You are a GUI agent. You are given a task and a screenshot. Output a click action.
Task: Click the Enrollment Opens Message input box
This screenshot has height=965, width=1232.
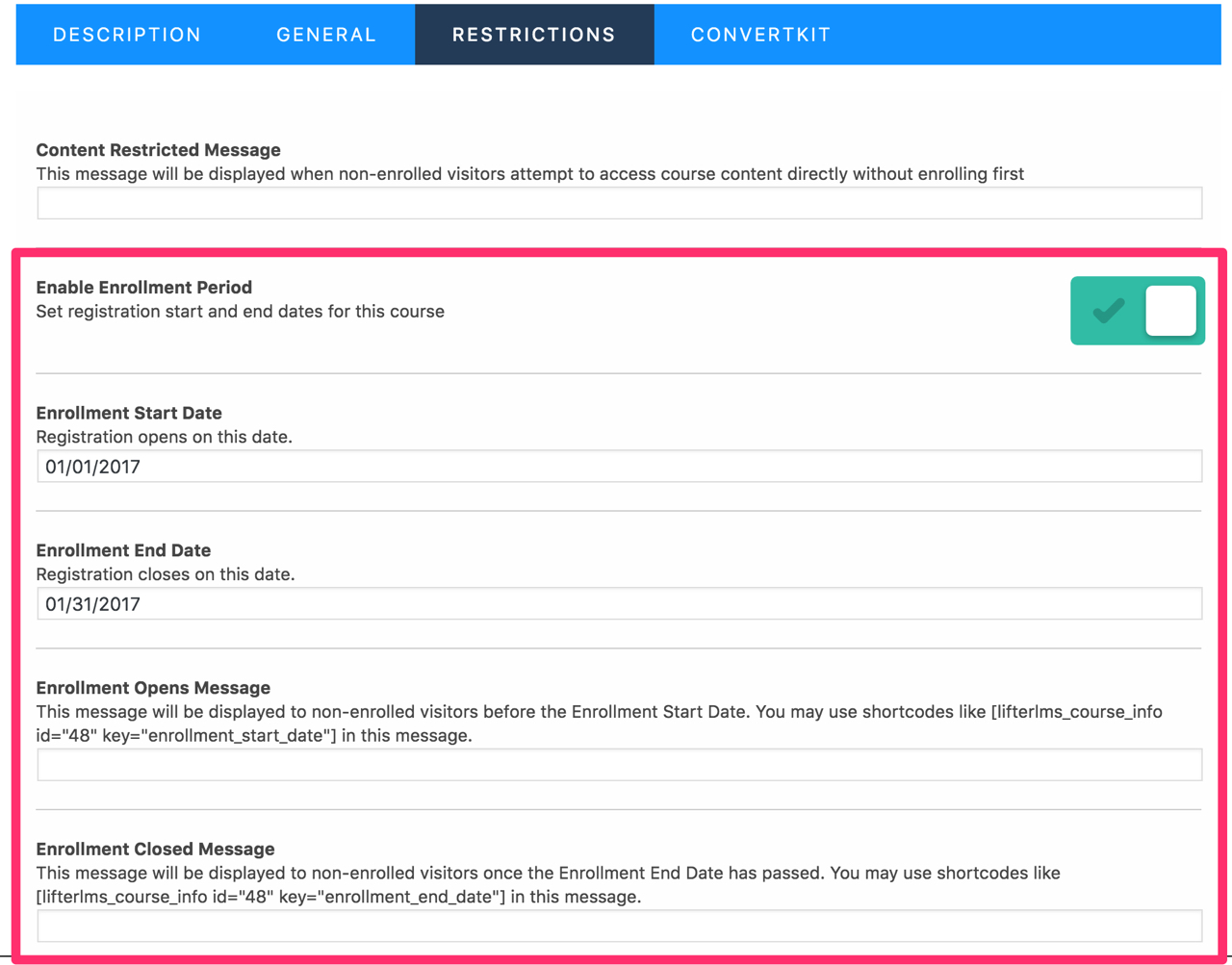[620, 765]
